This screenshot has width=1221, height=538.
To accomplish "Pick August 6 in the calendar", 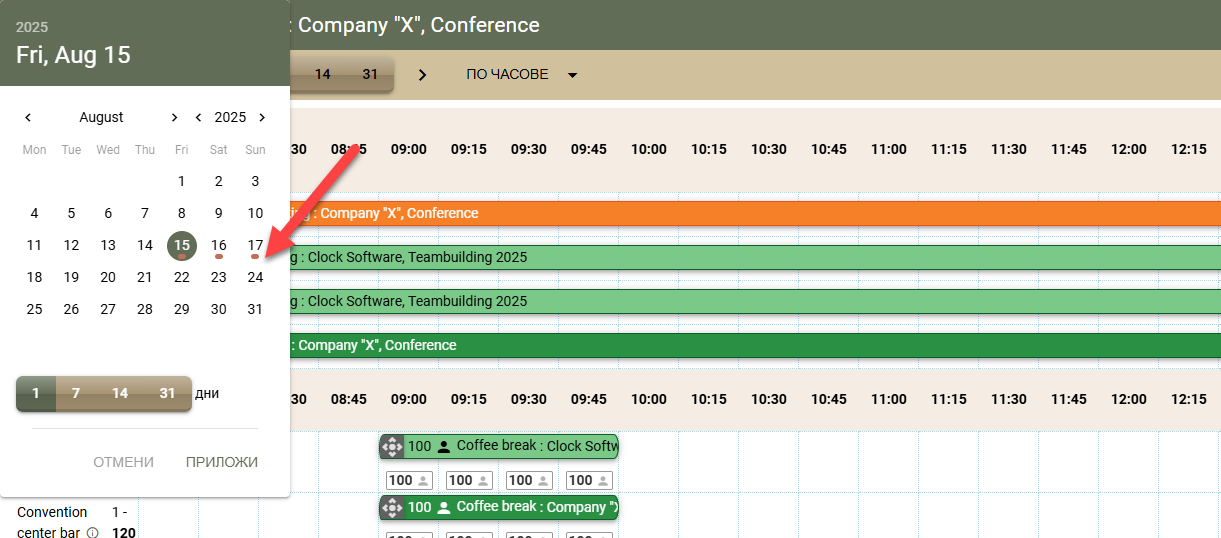I will (108, 213).
